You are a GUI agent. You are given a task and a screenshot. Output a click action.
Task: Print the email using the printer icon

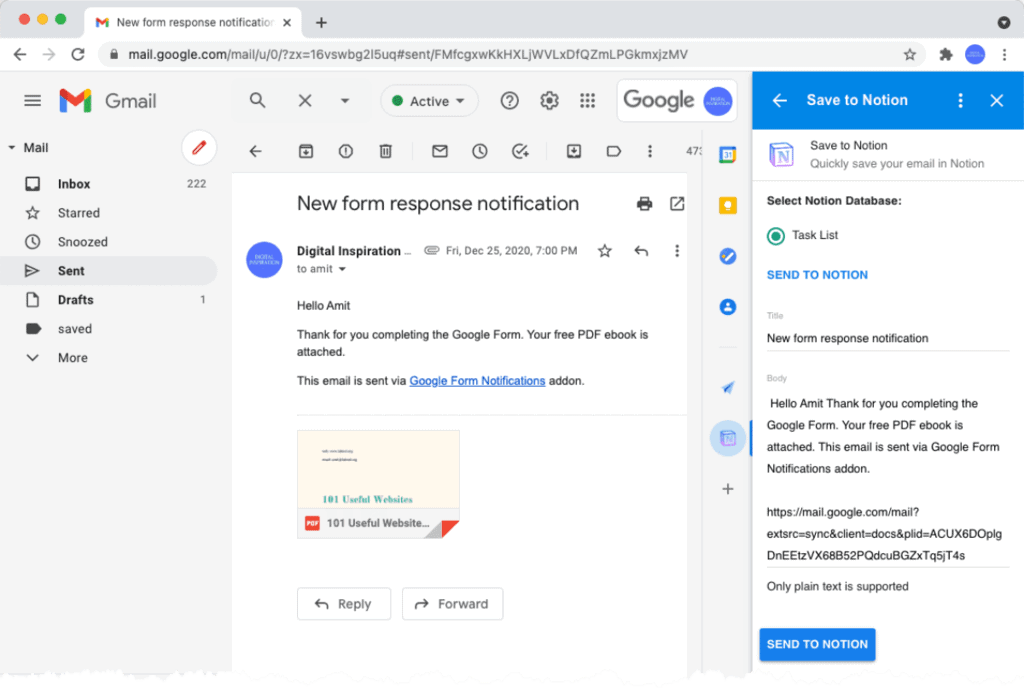(645, 204)
